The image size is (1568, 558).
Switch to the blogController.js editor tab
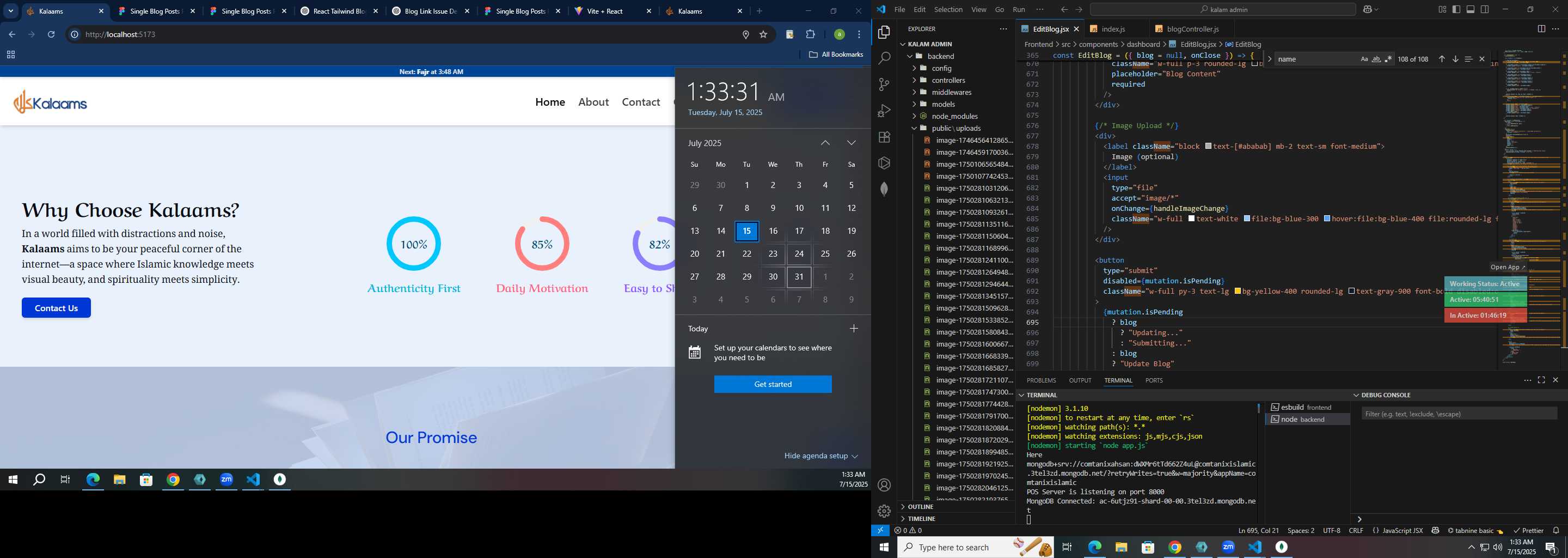coord(1191,29)
